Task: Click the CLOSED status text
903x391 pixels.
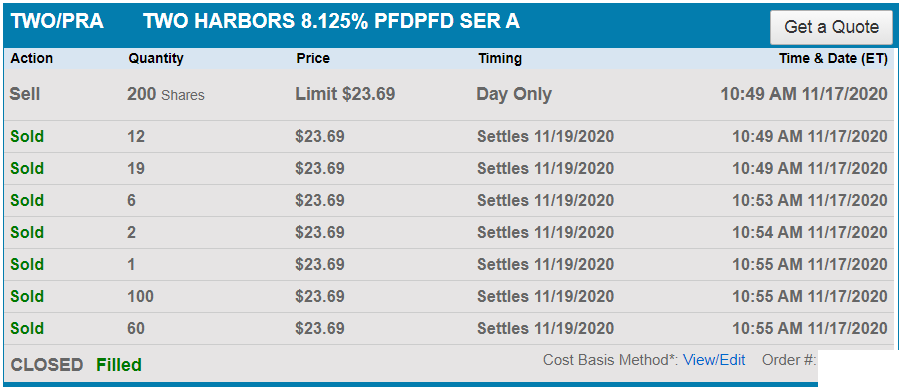Action: click(47, 365)
